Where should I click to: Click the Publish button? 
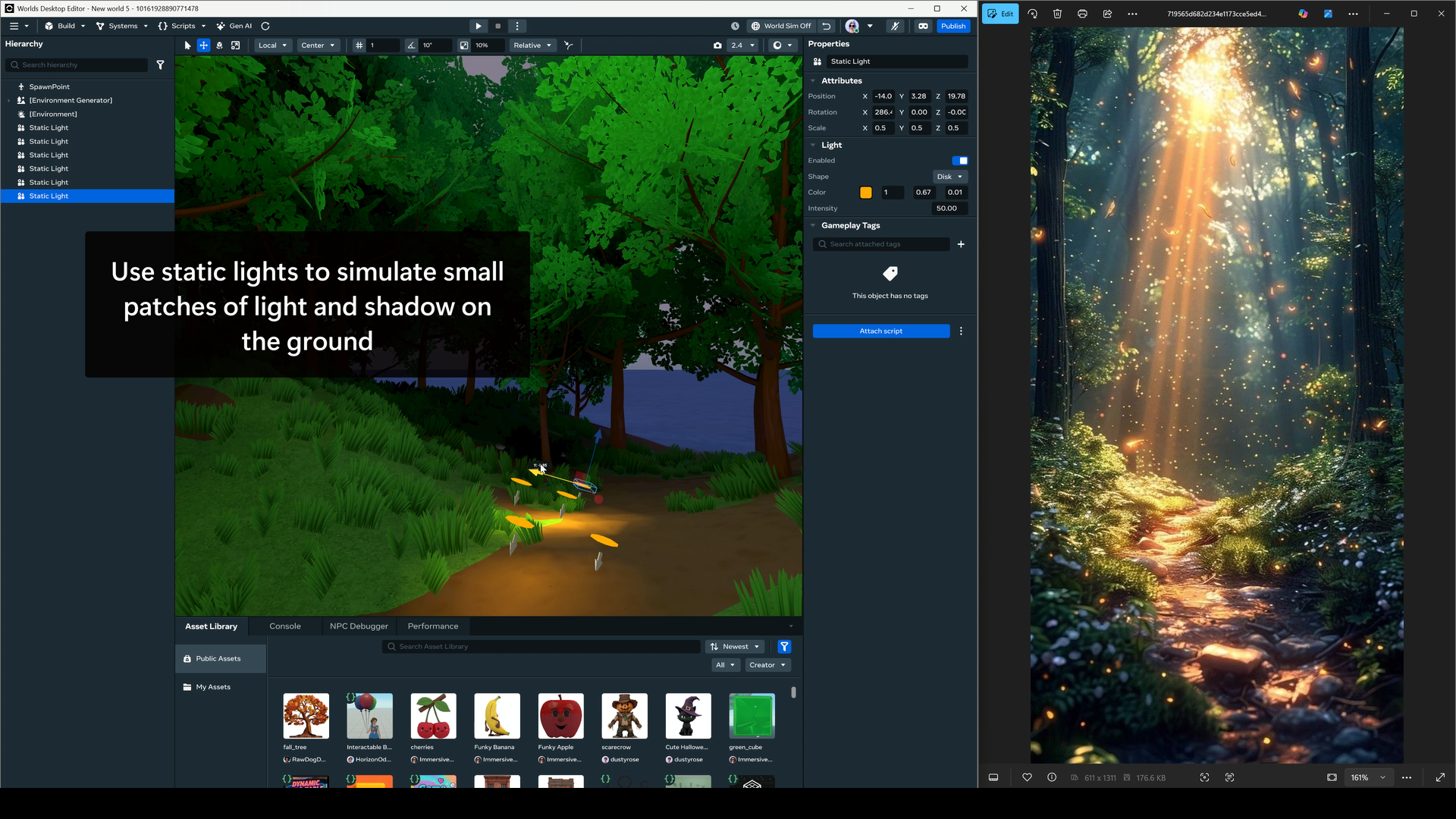click(953, 26)
